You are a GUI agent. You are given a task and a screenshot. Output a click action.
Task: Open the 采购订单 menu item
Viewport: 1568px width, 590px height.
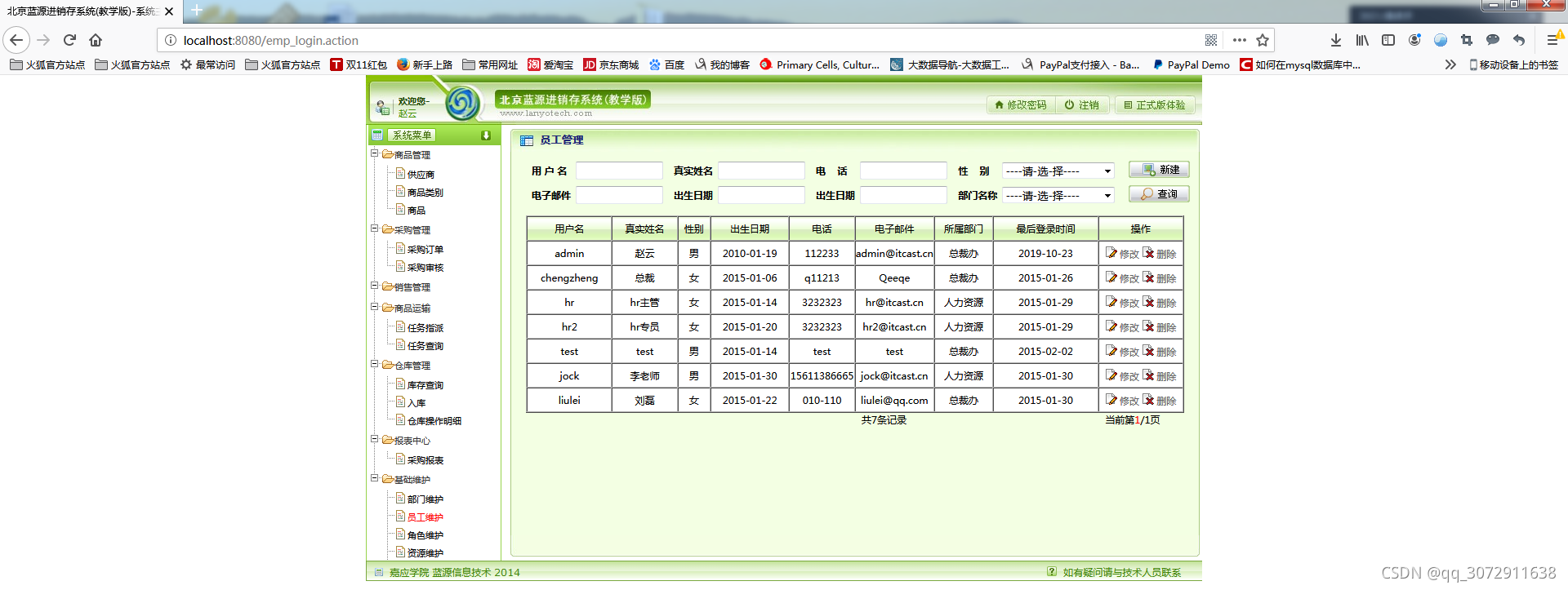click(425, 250)
